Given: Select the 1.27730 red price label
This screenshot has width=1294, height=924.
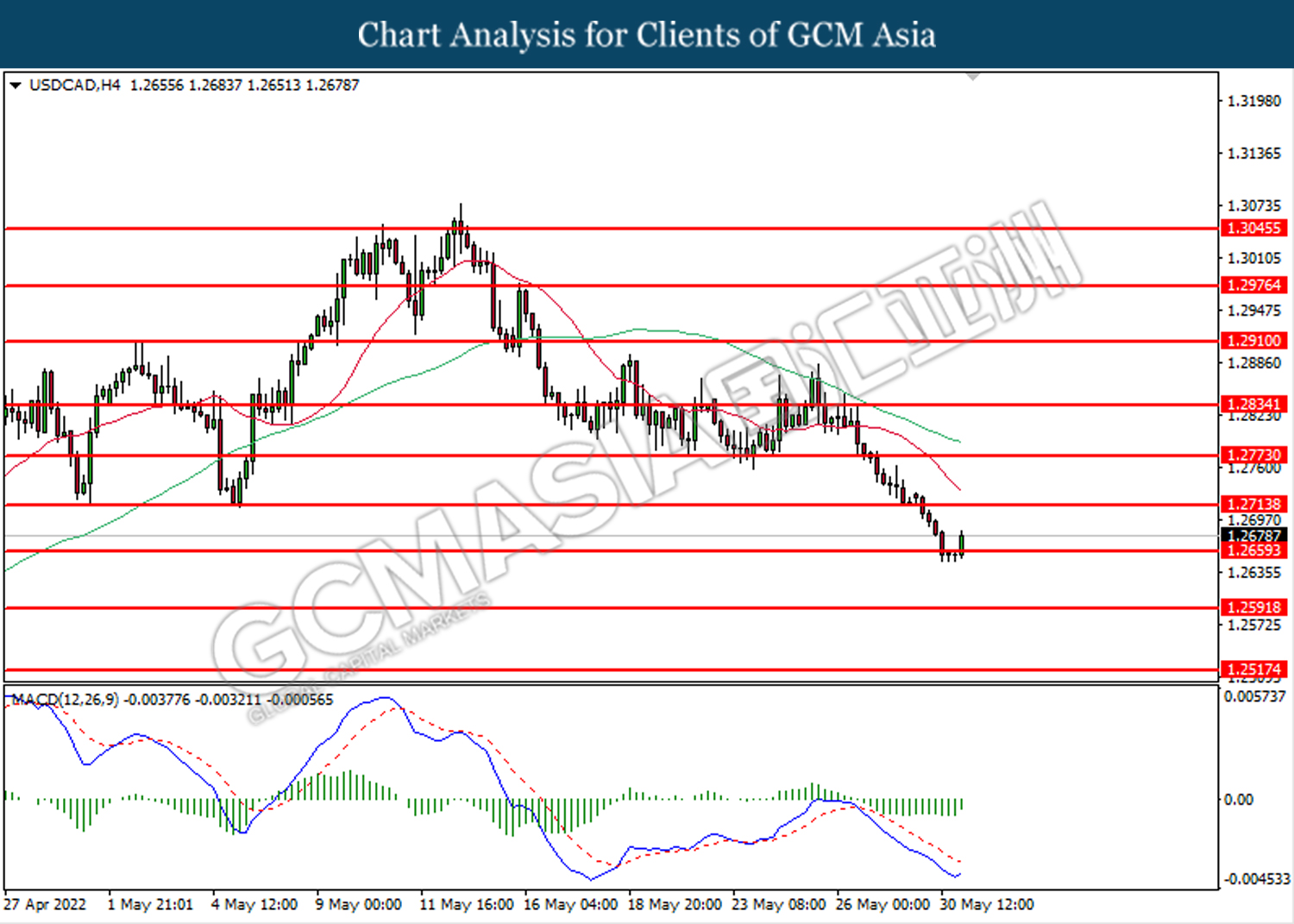Looking at the screenshot, I should [1253, 455].
